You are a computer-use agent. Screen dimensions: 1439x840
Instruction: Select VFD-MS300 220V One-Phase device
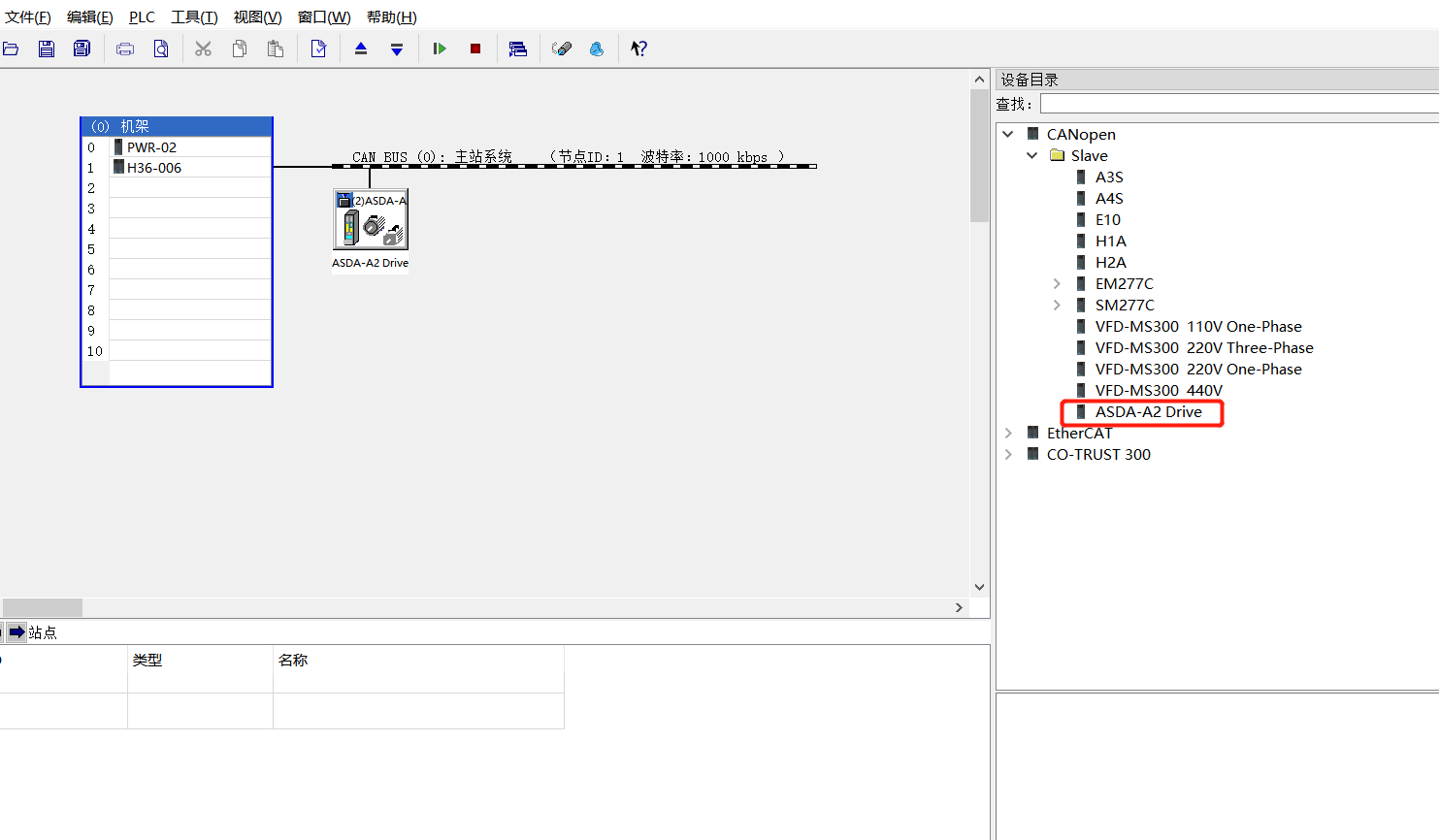coord(1198,369)
